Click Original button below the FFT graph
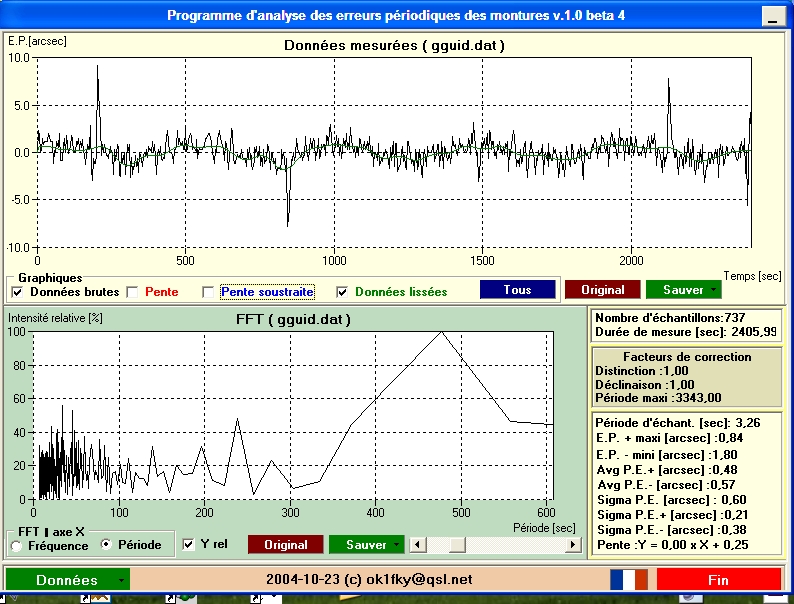The image size is (794, 604). (x=286, y=545)
